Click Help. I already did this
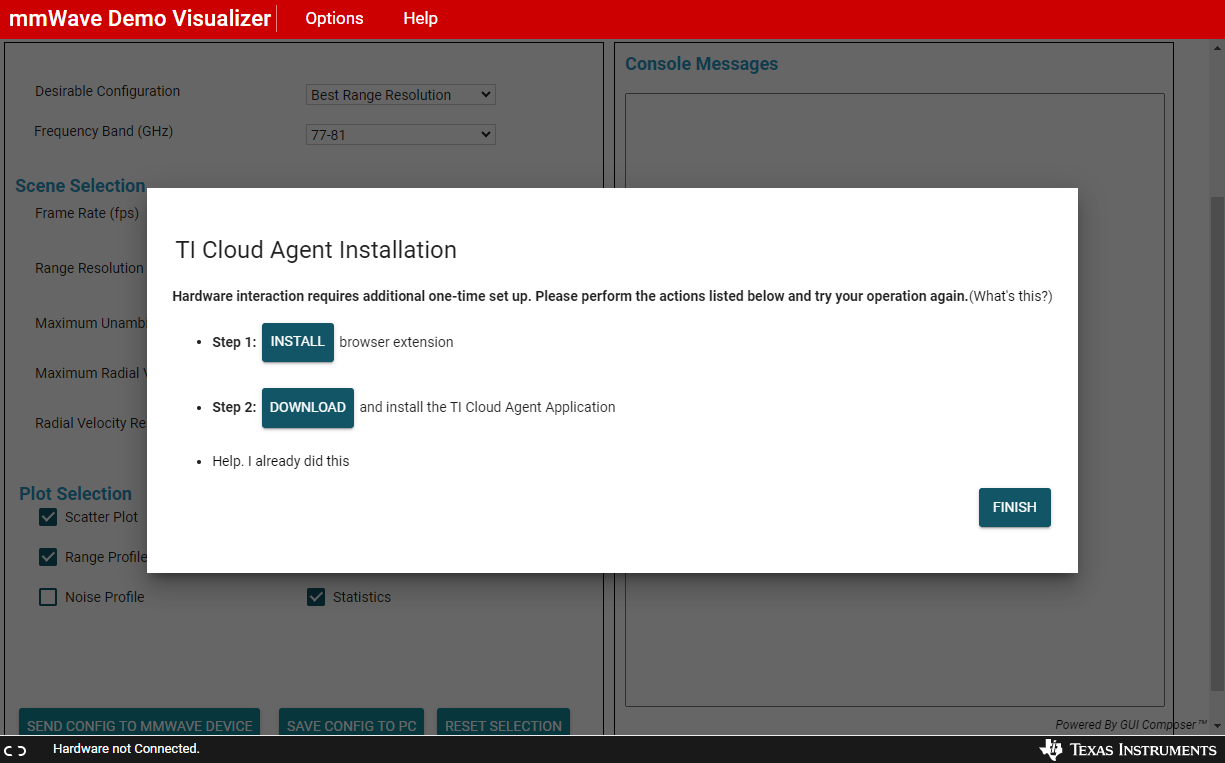 [281, 461]
